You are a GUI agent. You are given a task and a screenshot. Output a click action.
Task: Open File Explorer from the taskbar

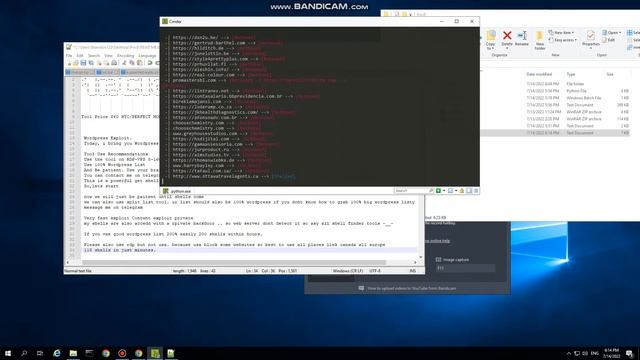(x=73, y=353)
